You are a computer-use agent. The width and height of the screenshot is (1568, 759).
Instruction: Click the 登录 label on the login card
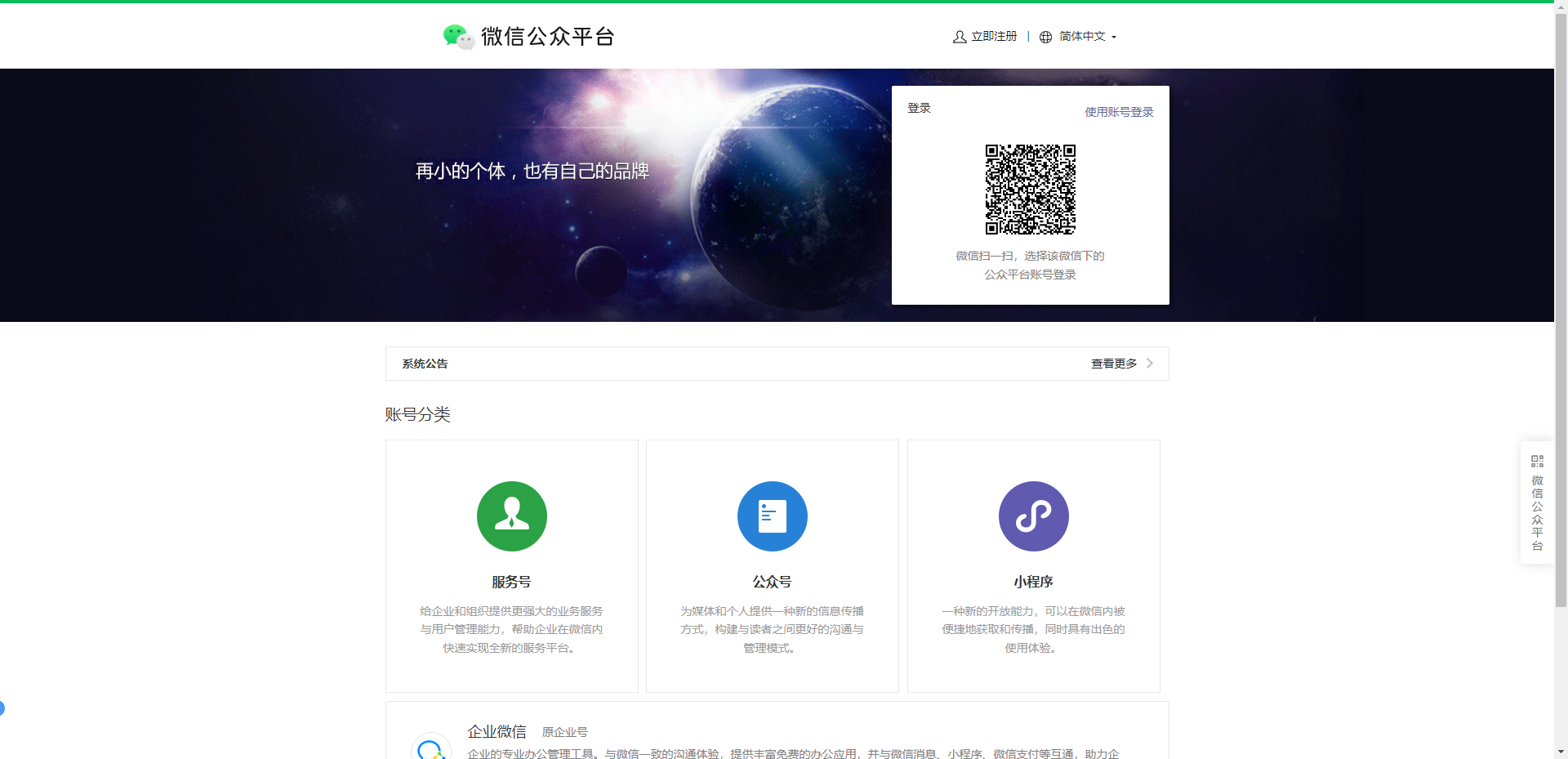coord(919,107)
